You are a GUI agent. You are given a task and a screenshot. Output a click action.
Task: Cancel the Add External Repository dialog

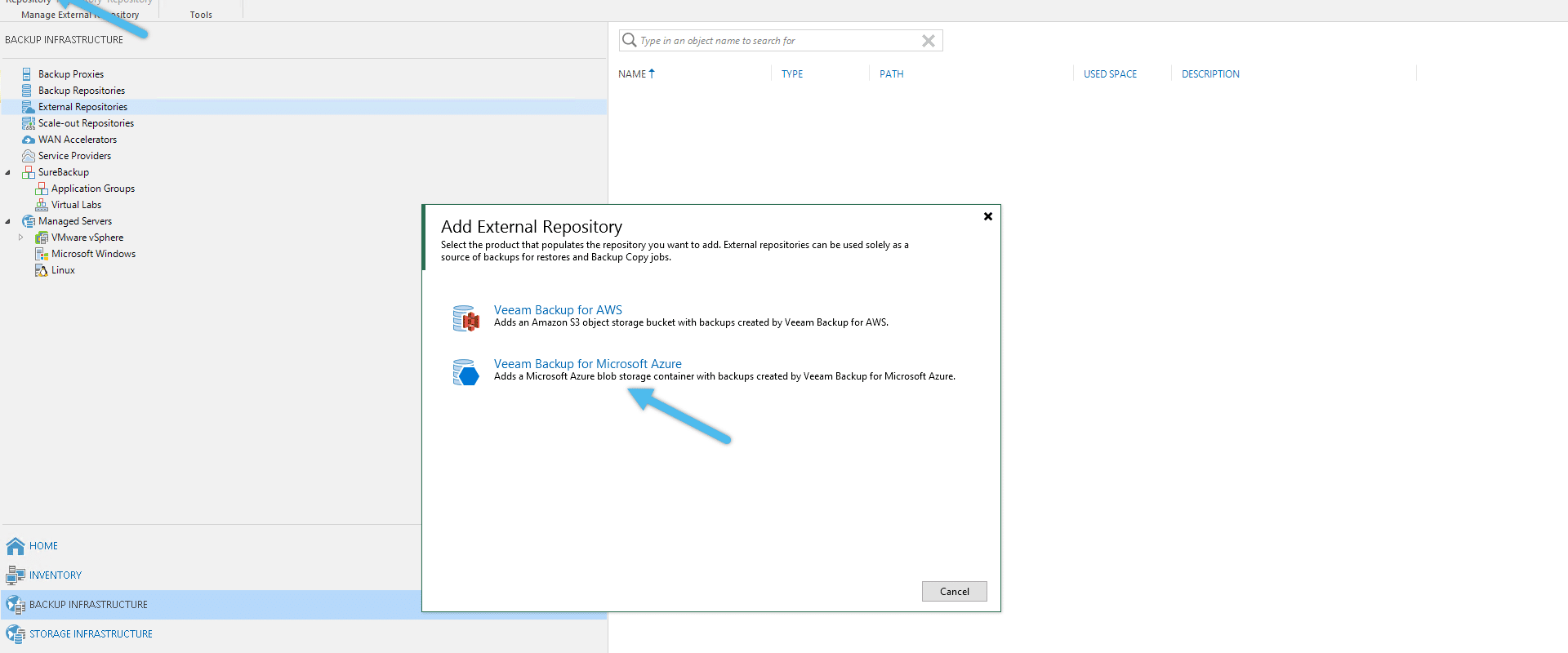pyautogui.click(x=954, y=592)
